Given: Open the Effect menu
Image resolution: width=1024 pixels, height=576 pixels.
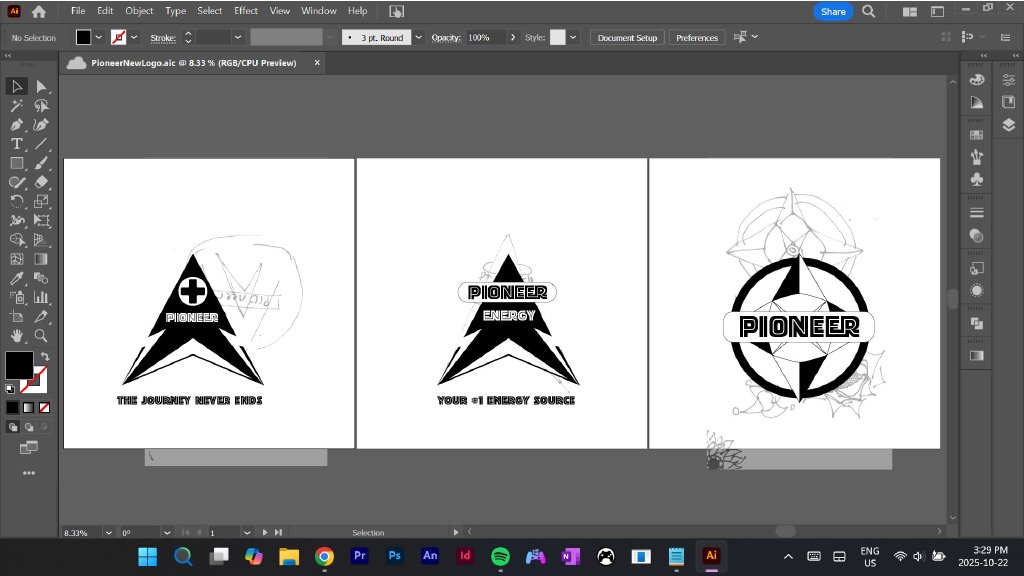Looking at the screenshot, I should coord(246,10).
